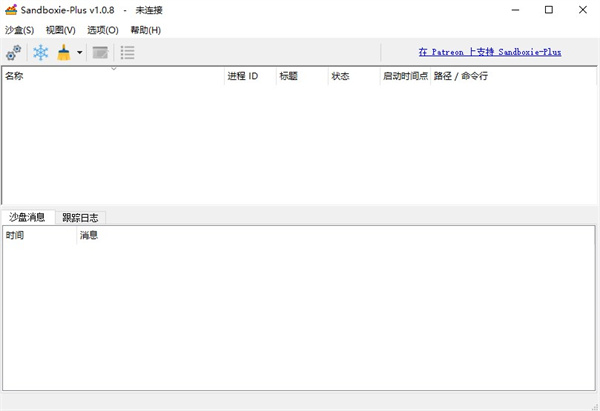Click the grayed window toolbar icon

pyautogui.click(x=100, y=52)
